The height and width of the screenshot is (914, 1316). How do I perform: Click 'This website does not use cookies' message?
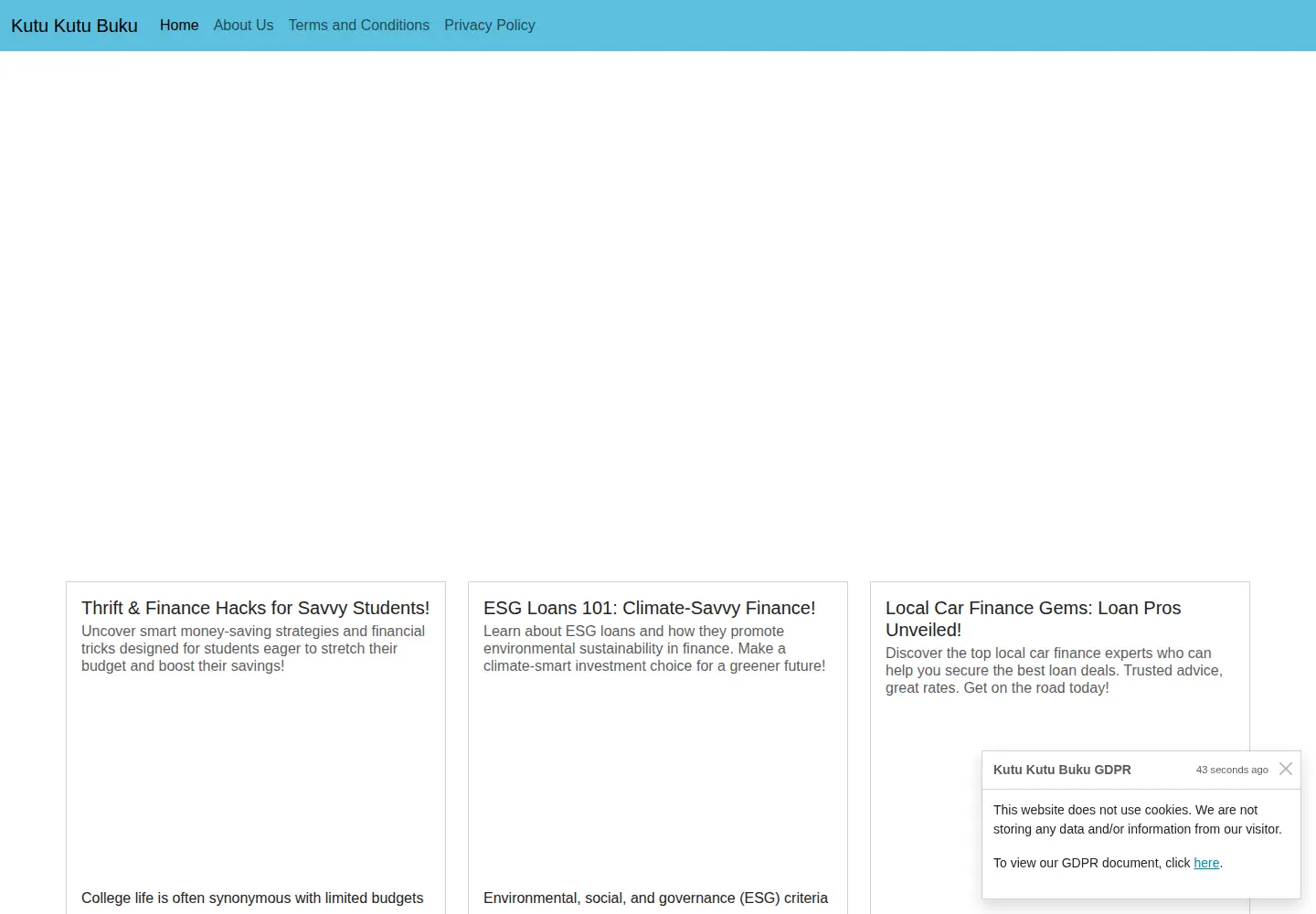coord(1138,819)
